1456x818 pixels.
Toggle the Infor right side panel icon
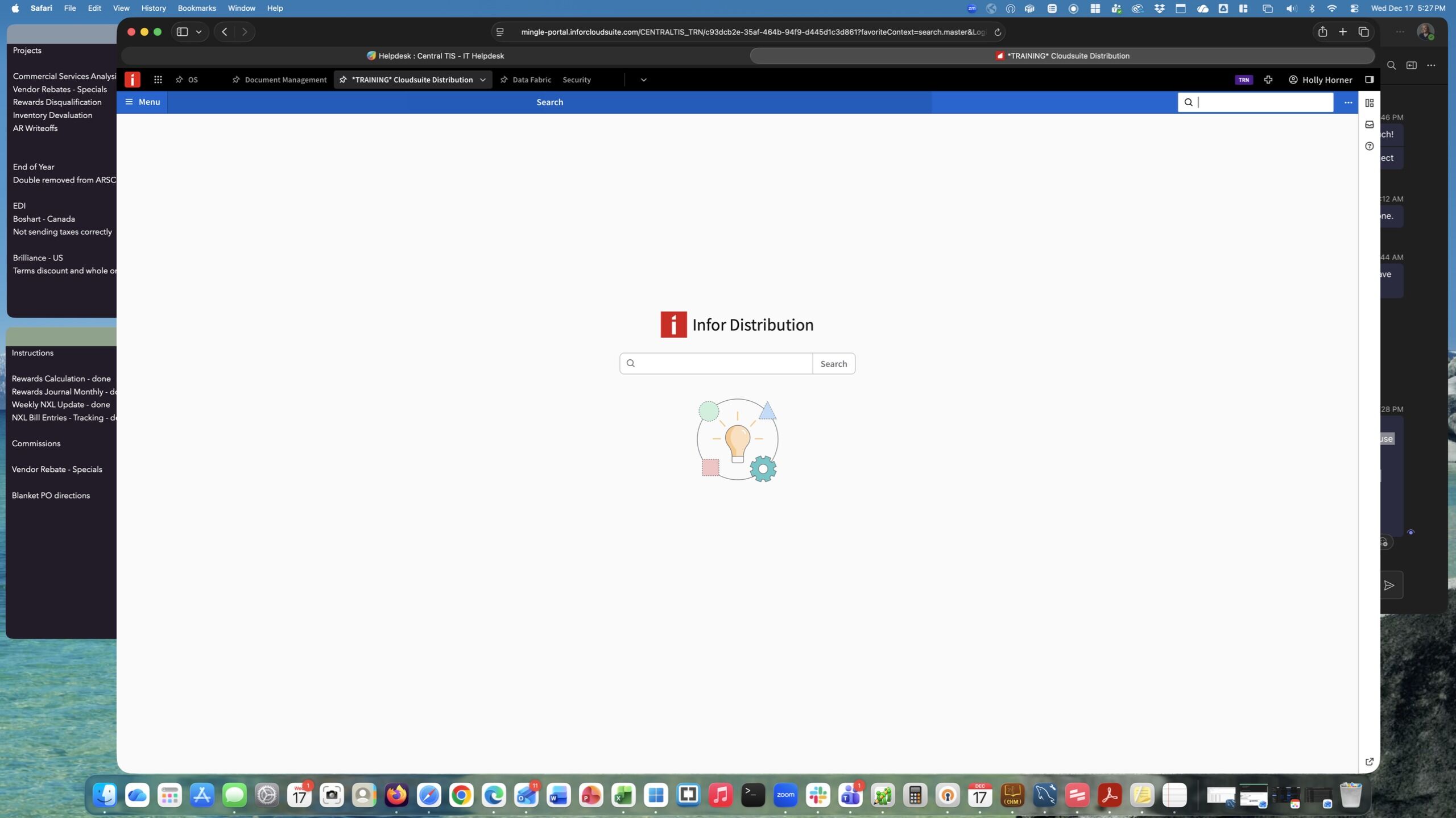[1370, 80]
